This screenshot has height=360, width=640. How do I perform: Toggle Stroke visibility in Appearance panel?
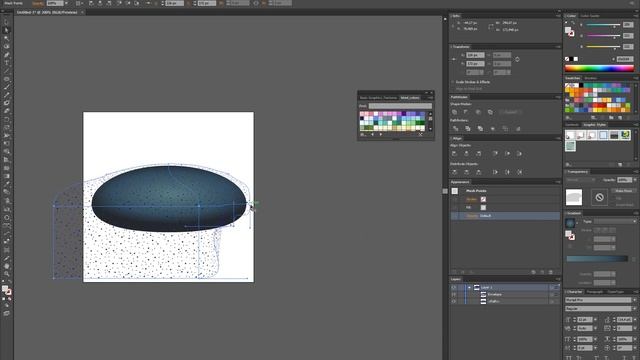click(x=454, y=199)
